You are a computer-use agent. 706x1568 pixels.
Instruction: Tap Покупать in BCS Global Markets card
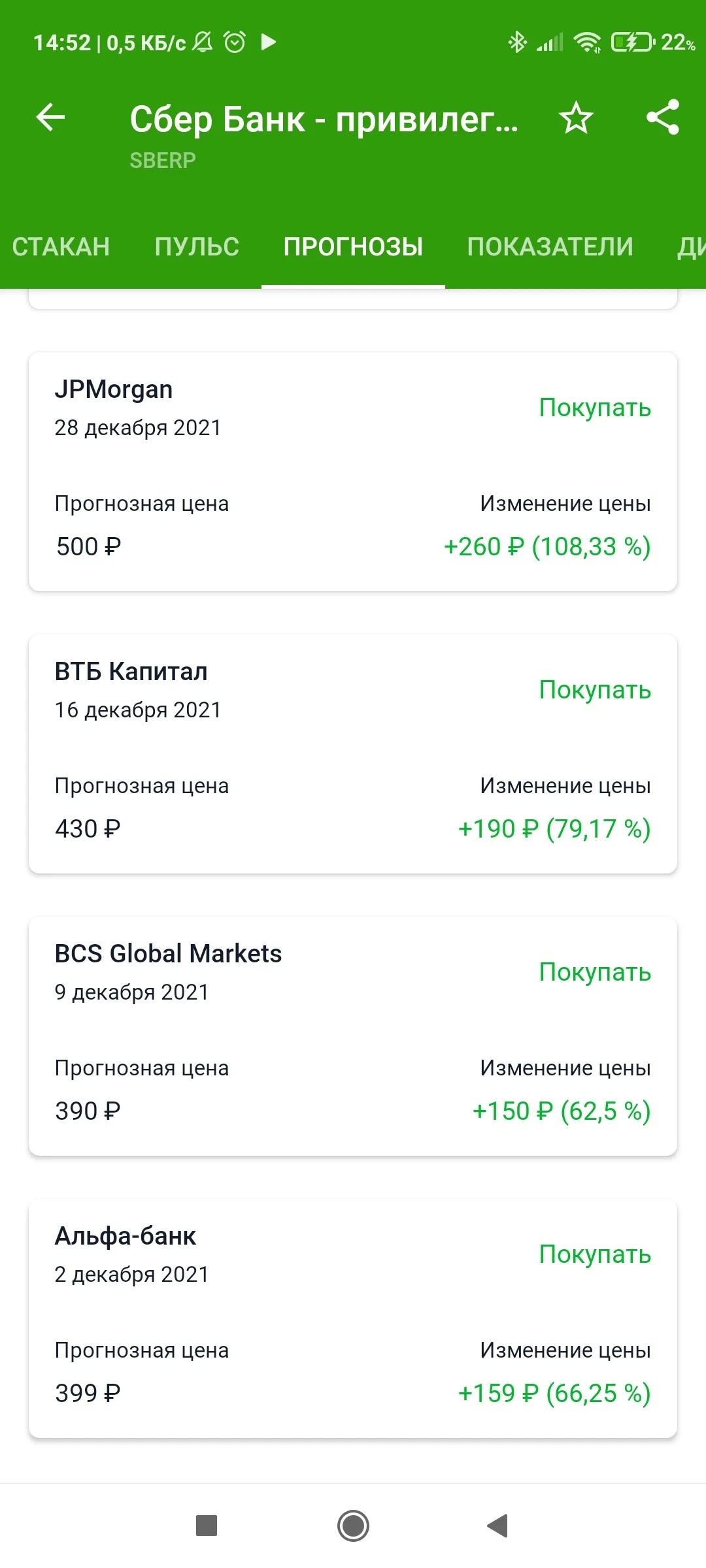pyautogui.click(x=595, y=972)
